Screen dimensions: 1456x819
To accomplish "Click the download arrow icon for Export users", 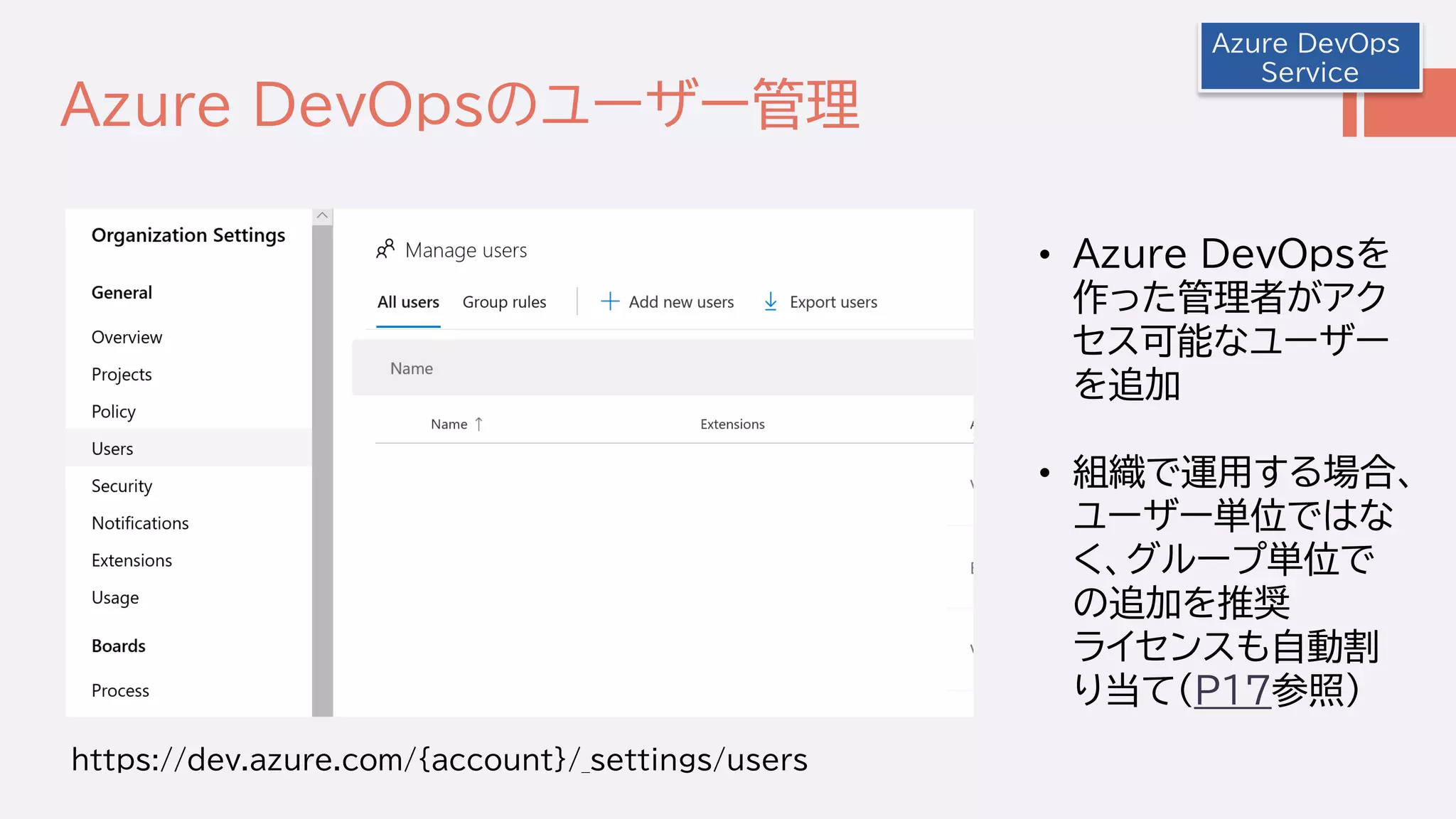I will coord(771,301).
